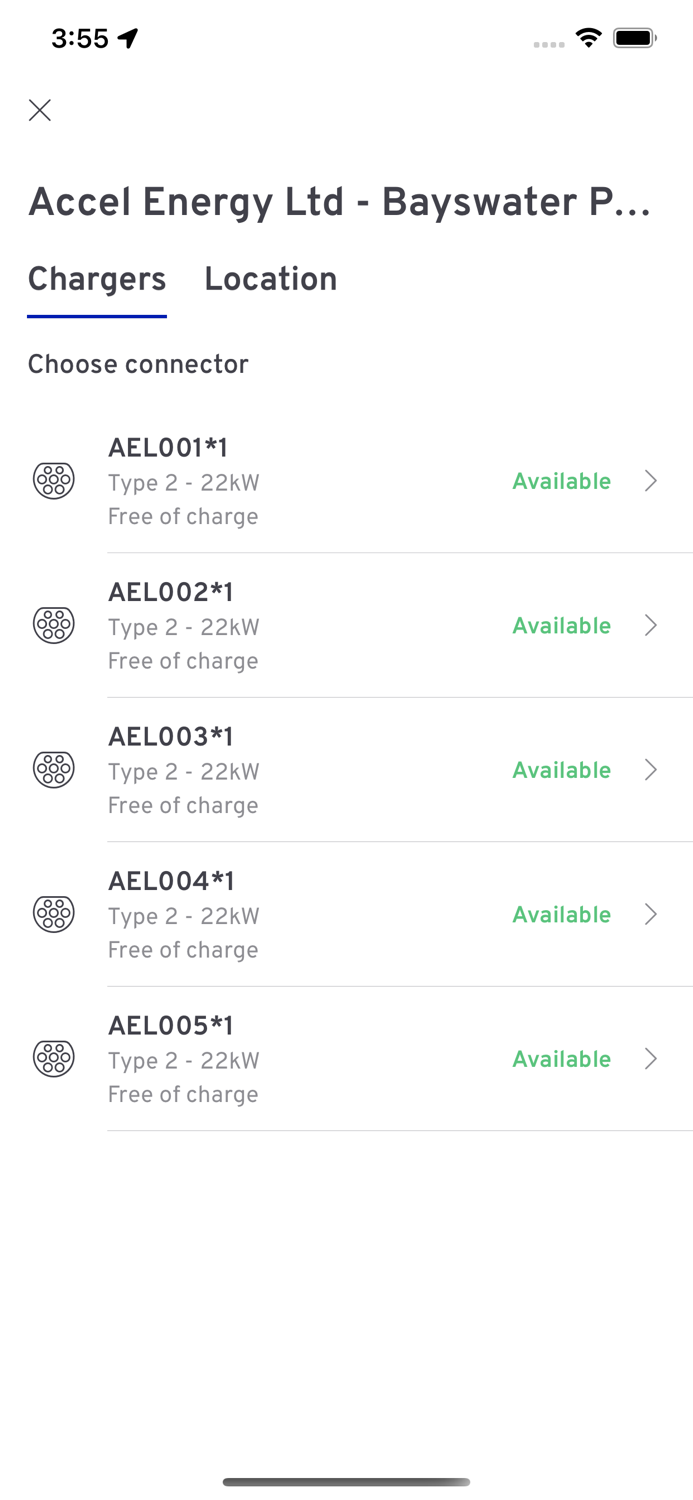Select the connector icon for charger AEL004*1
This screenshot has height=1500, width=693.
pyautogui.click(x=54, y=913)
